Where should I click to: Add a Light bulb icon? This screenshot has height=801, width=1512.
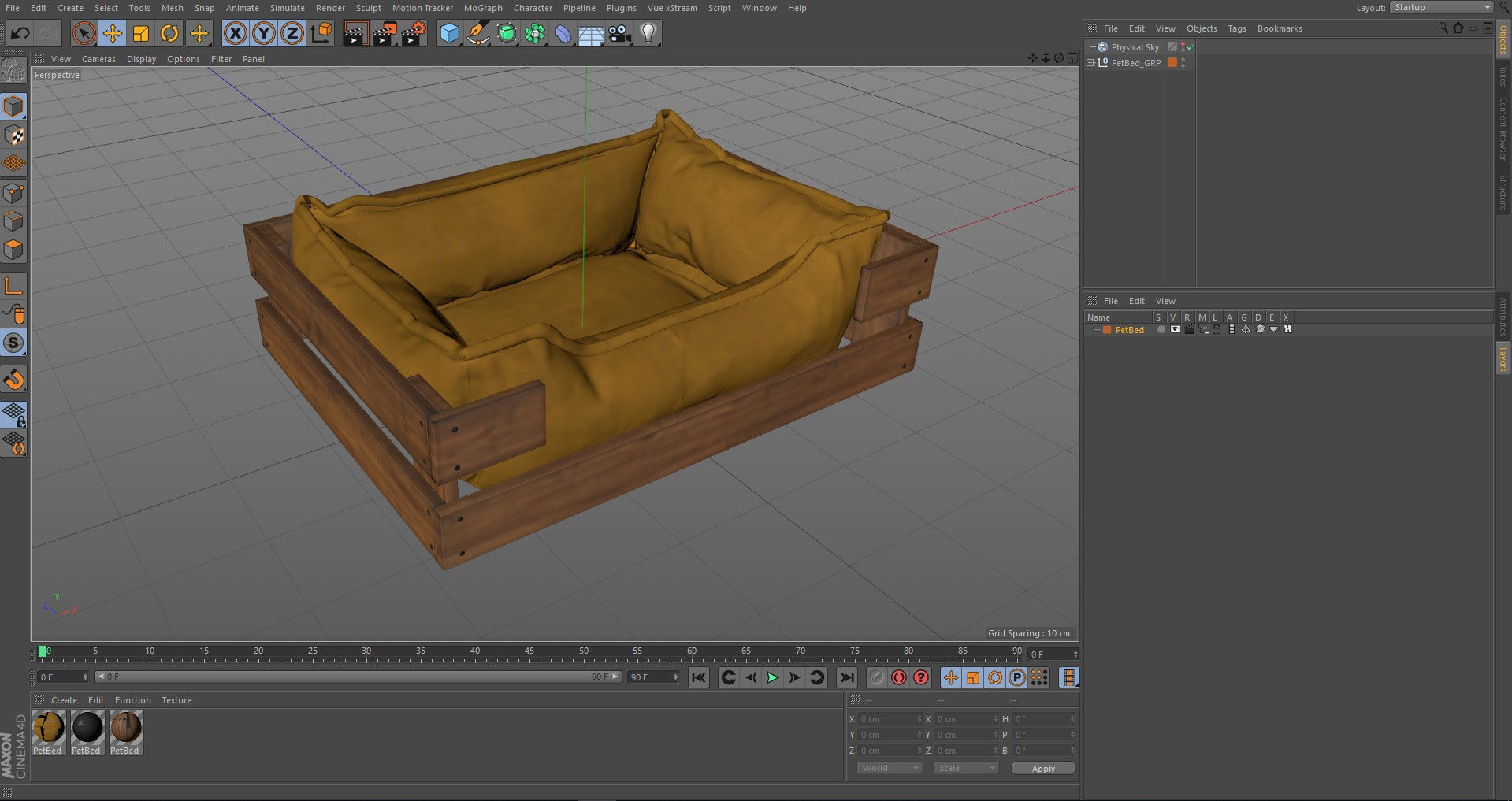[648, 33]
